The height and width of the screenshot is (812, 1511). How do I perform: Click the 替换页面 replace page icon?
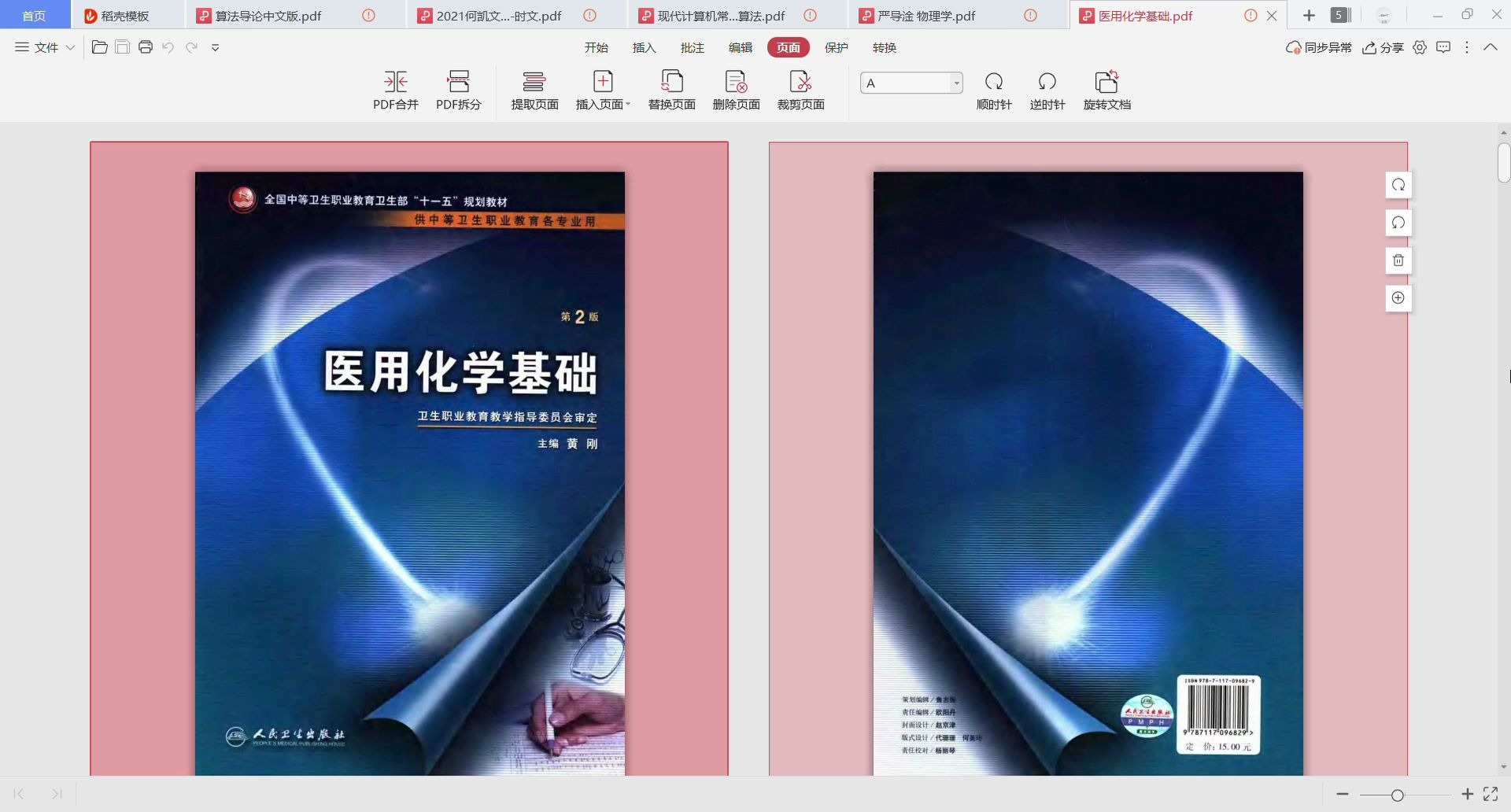(x=671, y=90)
